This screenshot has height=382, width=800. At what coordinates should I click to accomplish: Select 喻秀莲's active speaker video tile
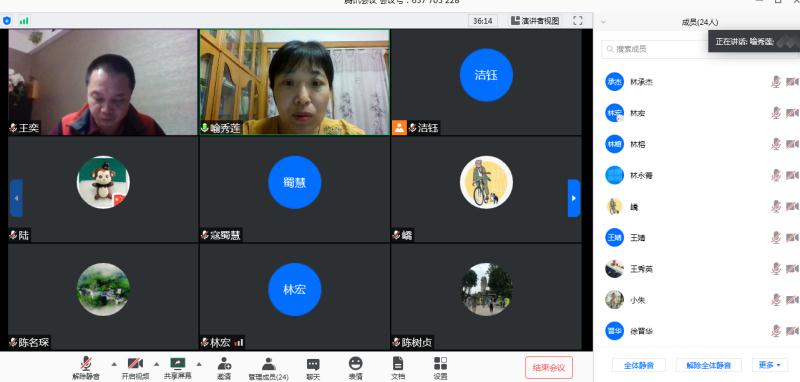(x=294, y=82)
